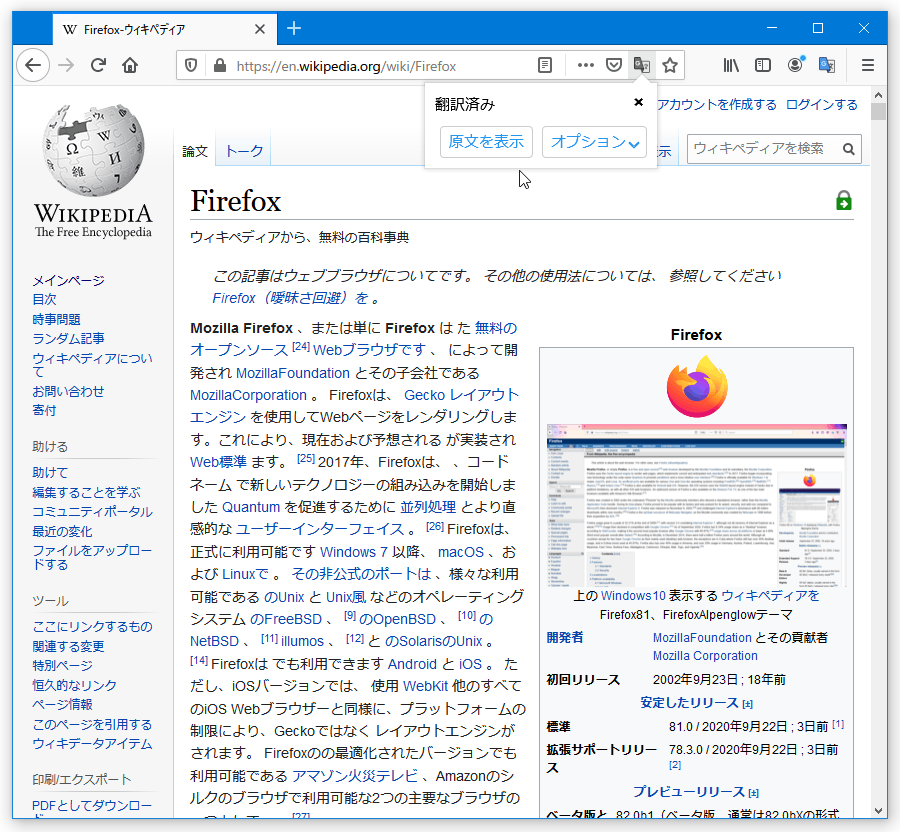Open 時事問題 sidebar link
The width and height of the screenshot is (900, 832).
[56, 319]
